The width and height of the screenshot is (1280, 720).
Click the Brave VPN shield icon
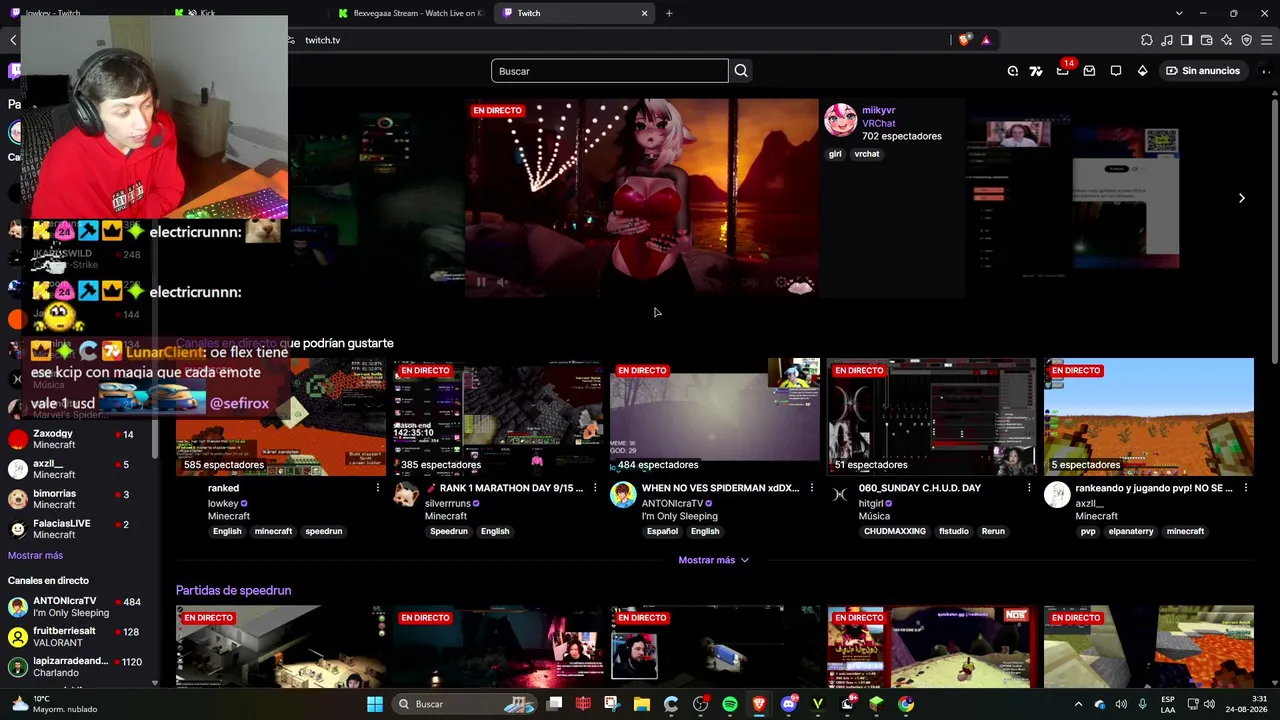pyautogui.click(x=1247, y=40)
